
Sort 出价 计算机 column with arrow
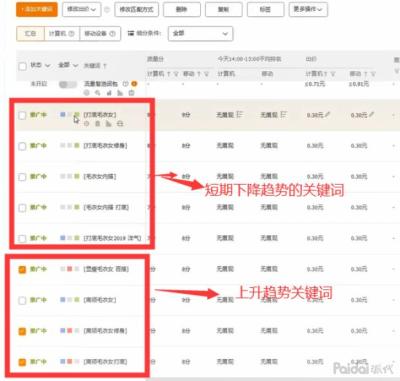pyautogui.click(x=326, y=74)
